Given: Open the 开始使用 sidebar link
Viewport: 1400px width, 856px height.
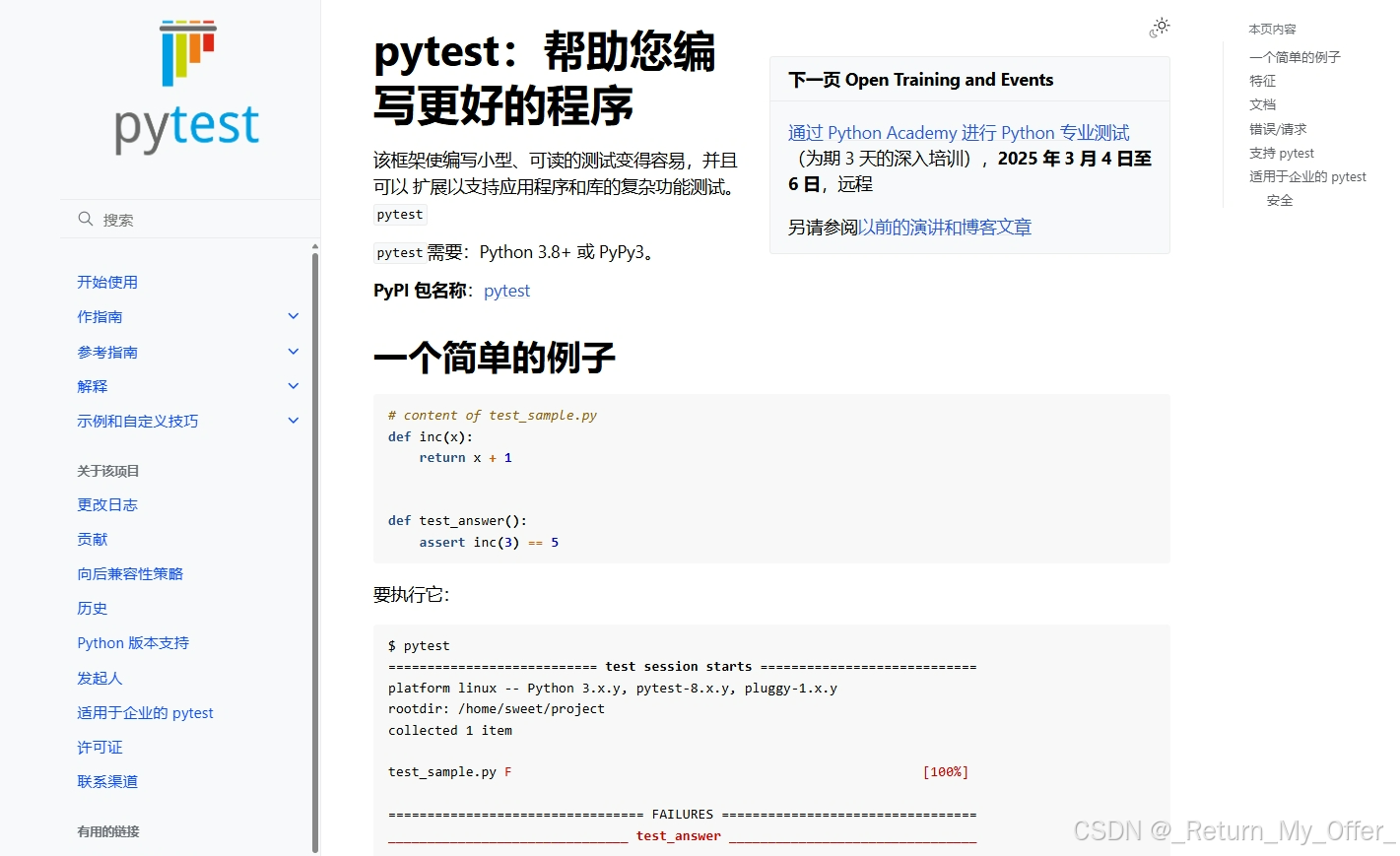Looking at the screenshot, I should 107,282.
